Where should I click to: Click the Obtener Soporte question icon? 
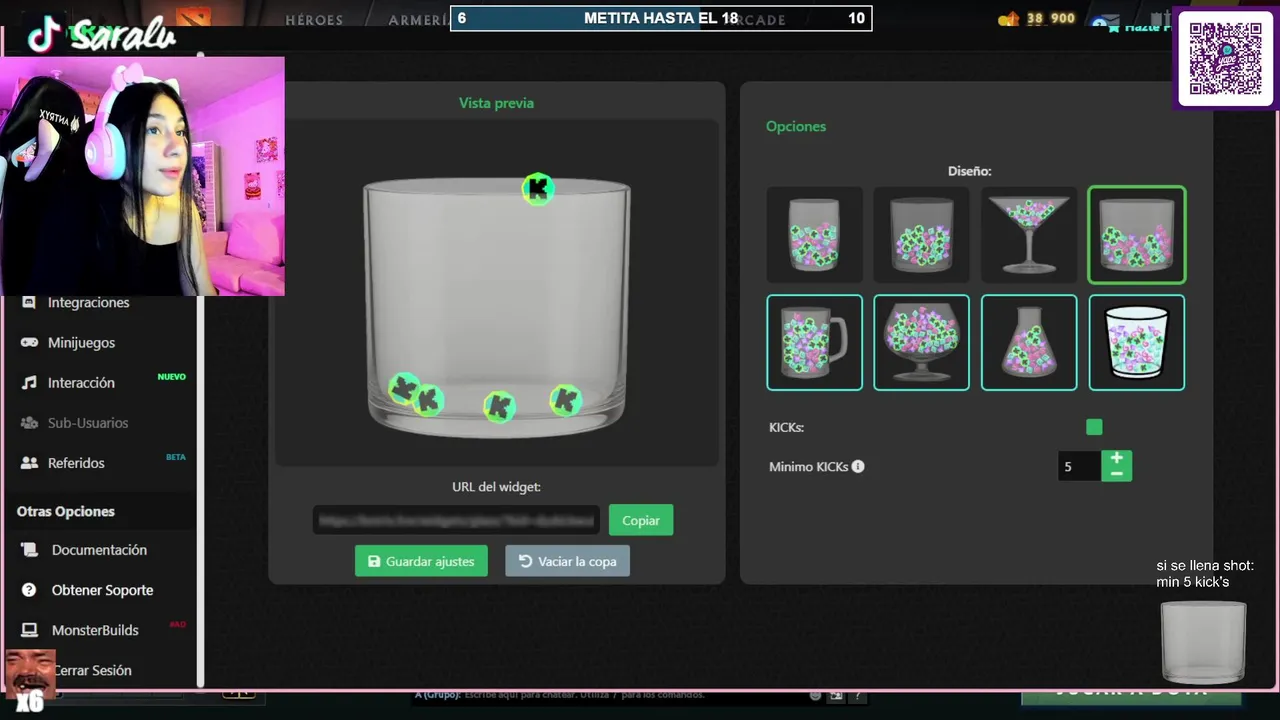click(x=29, y=590)
